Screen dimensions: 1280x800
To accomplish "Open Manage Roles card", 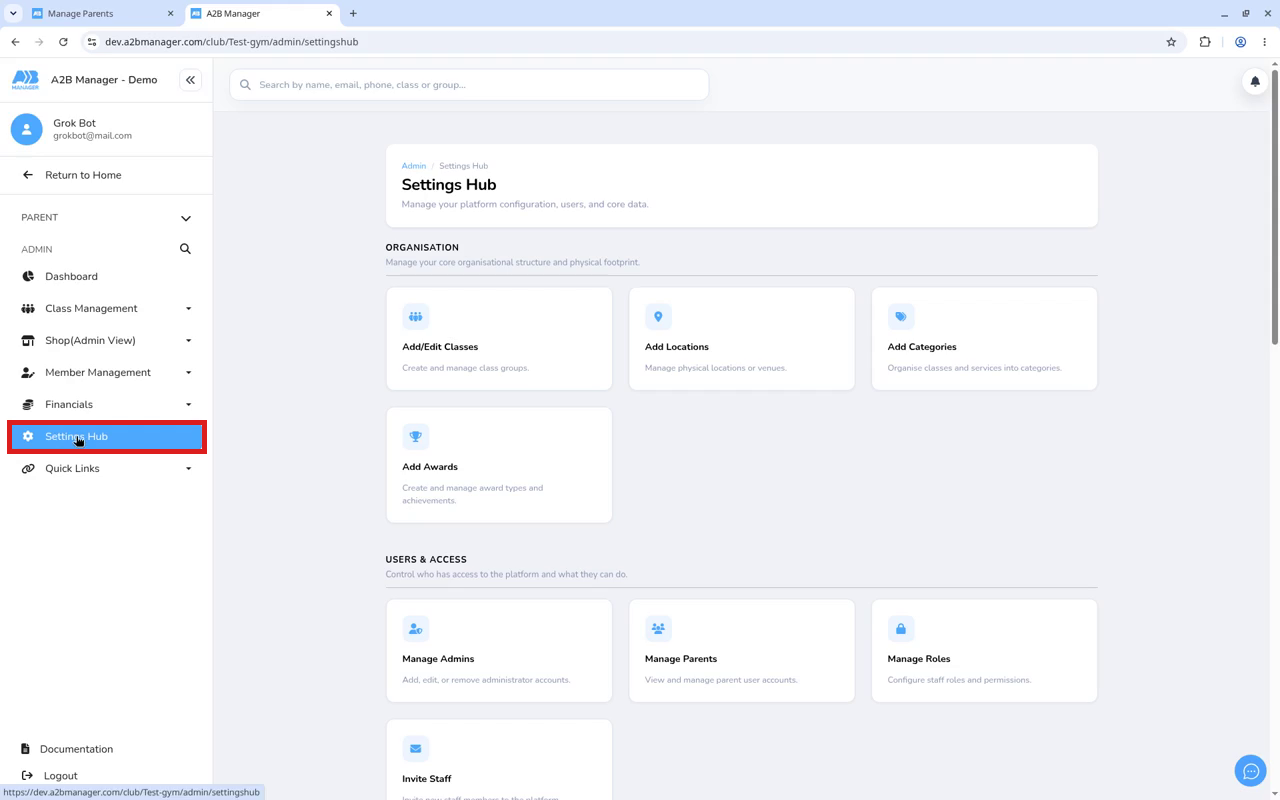I will [985, 651].
